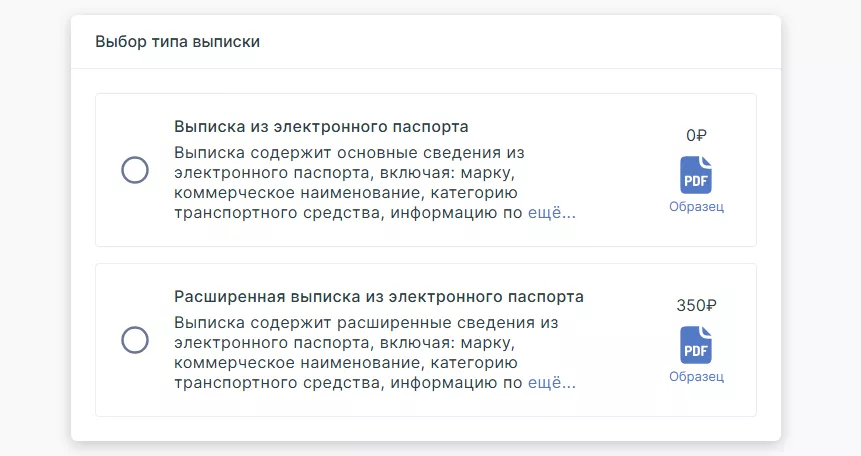Choose the Расширенная выписка radio button
The image size is (861, 456).
(x=135, y=340)
